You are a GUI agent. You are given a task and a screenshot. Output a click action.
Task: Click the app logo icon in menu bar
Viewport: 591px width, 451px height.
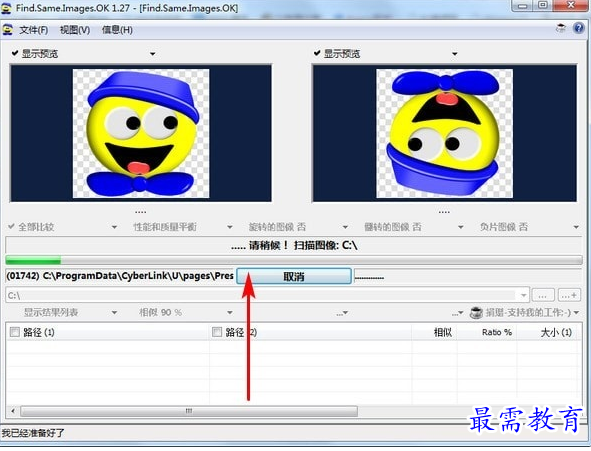pos(8,30)
